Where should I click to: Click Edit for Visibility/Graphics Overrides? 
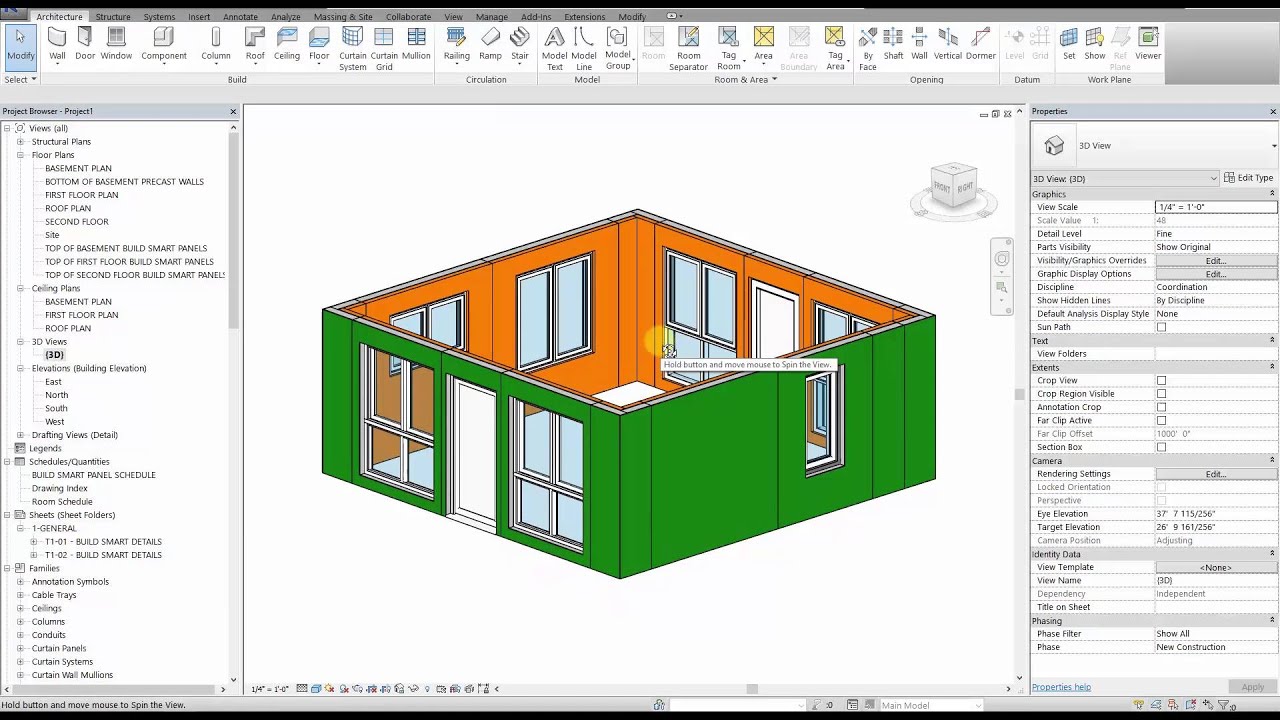tap(1216, 260)
